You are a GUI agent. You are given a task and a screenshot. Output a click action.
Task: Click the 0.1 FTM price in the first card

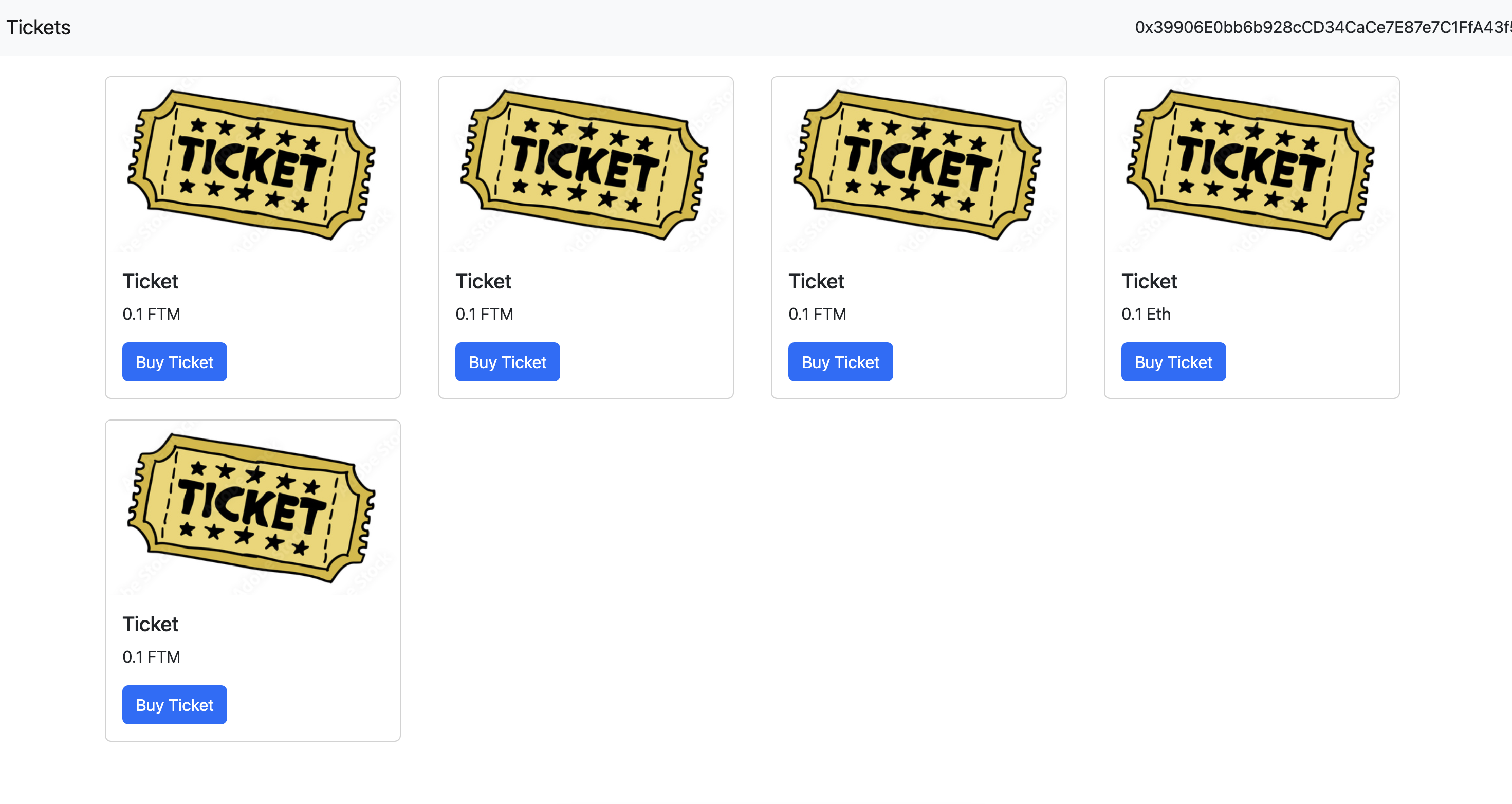[x=151, y=314]
